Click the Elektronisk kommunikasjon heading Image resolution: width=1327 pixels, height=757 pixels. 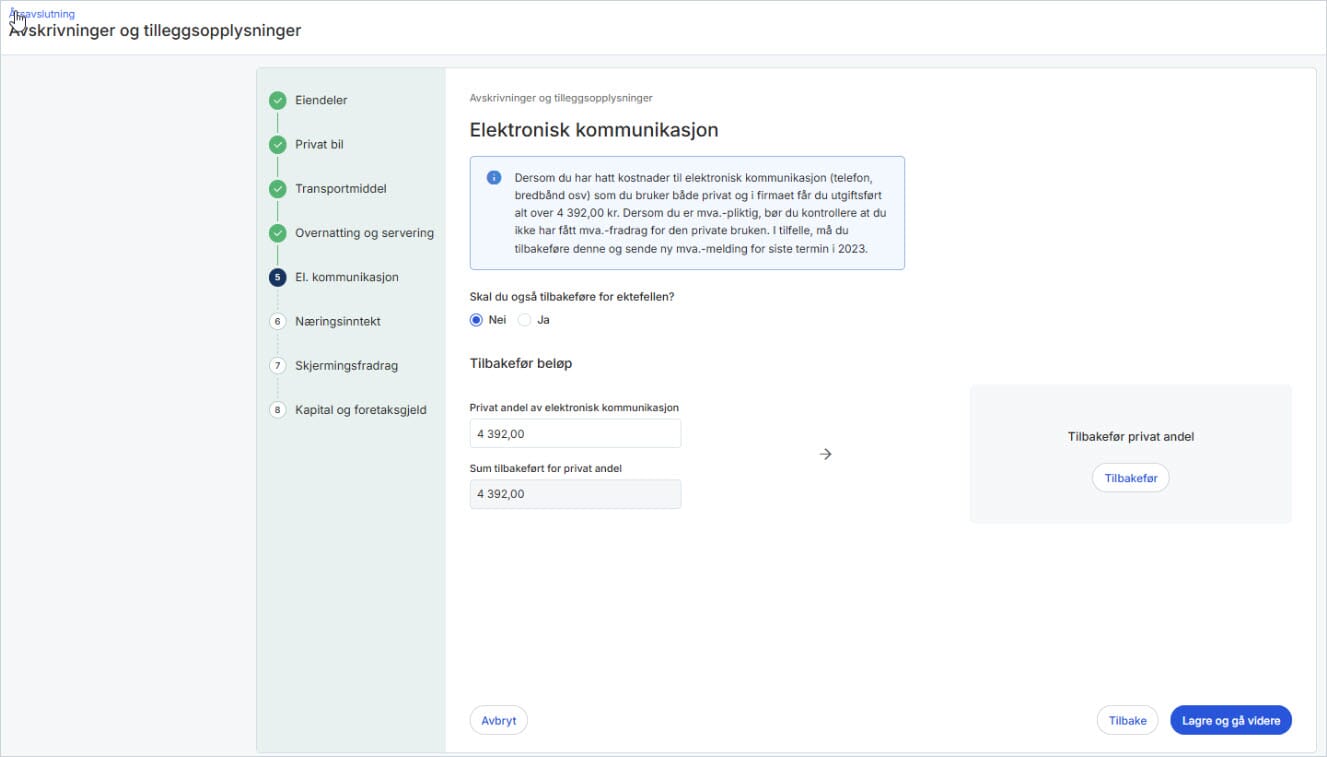point(594,130)
